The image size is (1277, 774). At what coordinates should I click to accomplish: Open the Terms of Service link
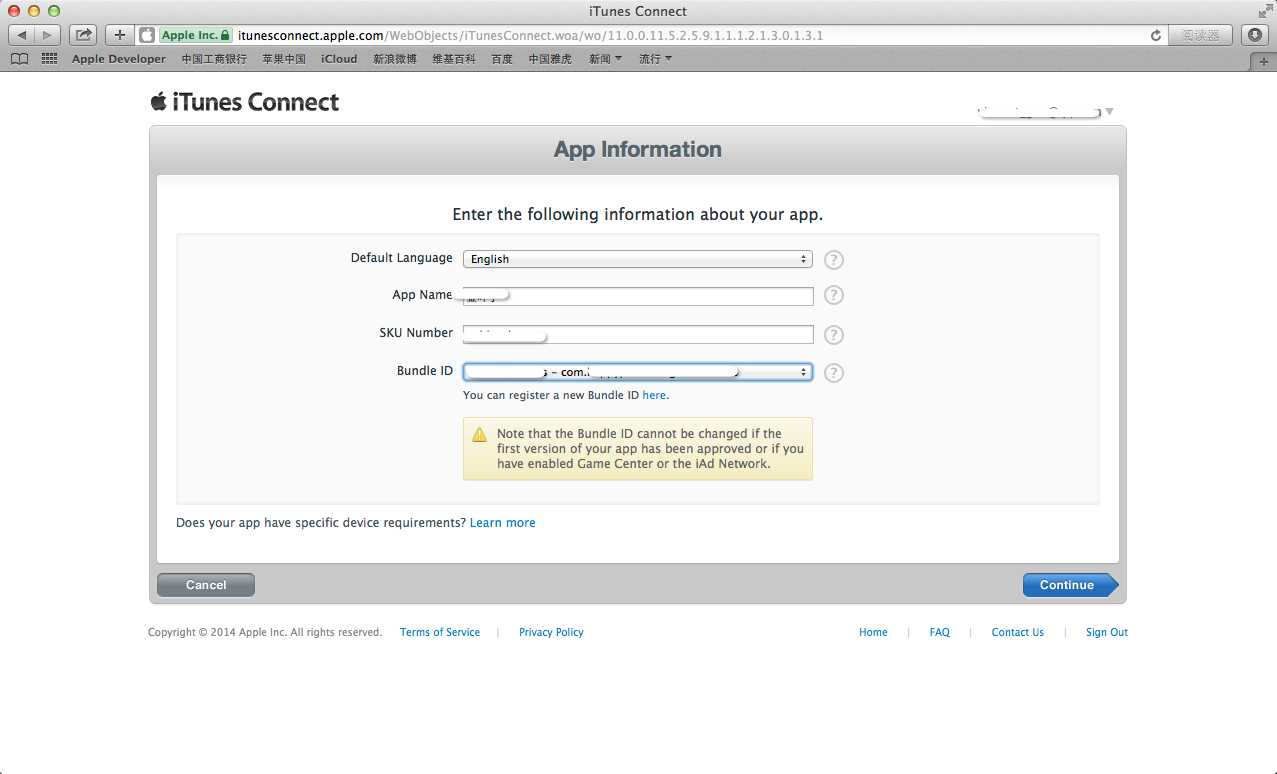440,632
